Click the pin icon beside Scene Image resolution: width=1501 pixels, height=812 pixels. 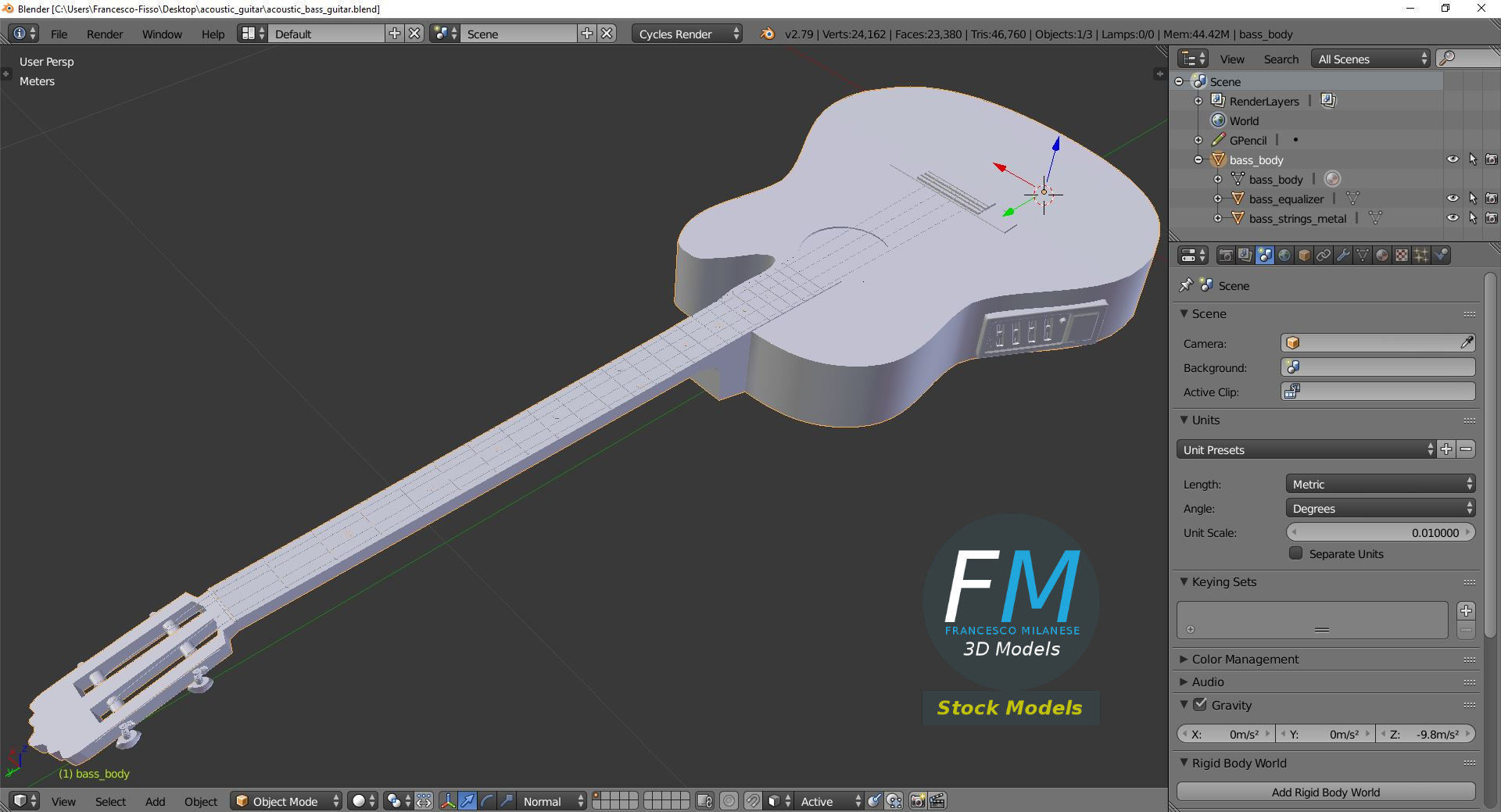[x=1186, y=285]
